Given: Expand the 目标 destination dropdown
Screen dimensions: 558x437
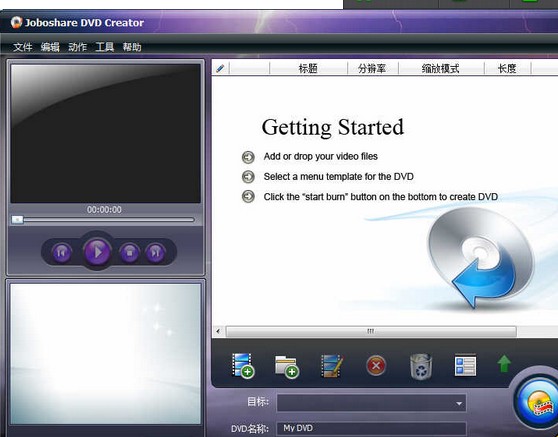Looking at the screenshot, I should [459, 403].
